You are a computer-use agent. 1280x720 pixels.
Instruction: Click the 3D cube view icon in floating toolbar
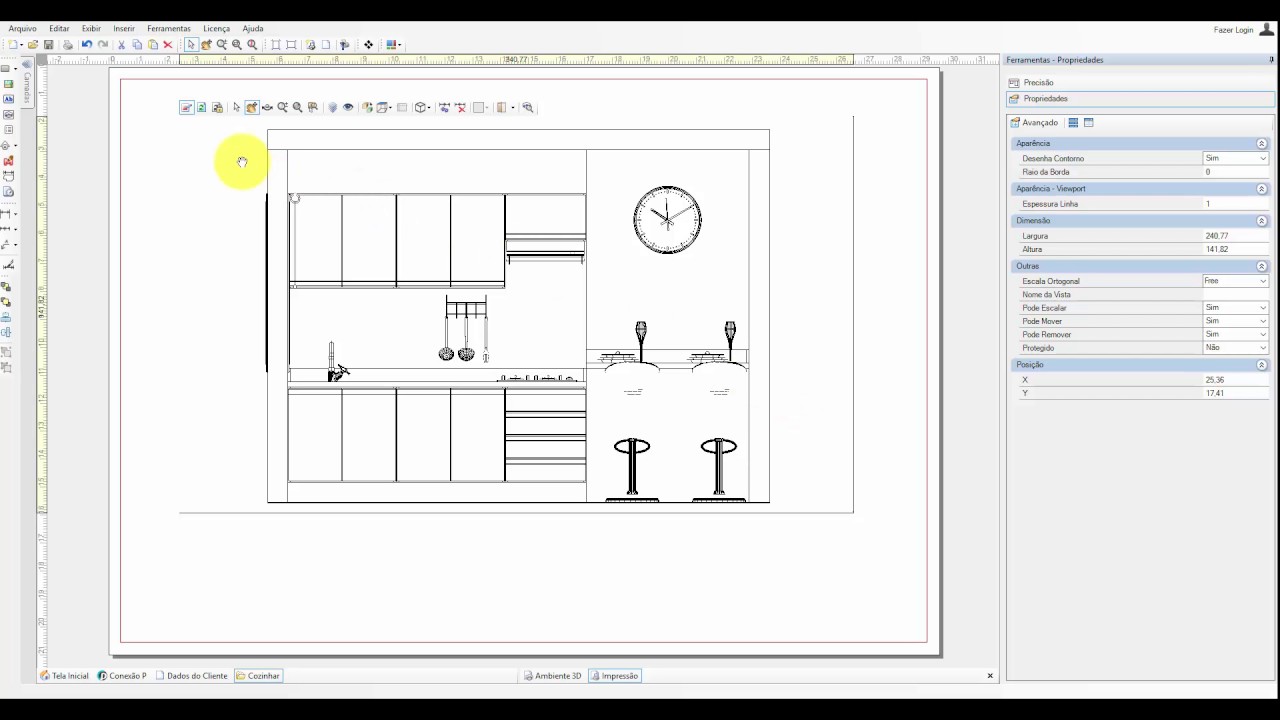421,108
